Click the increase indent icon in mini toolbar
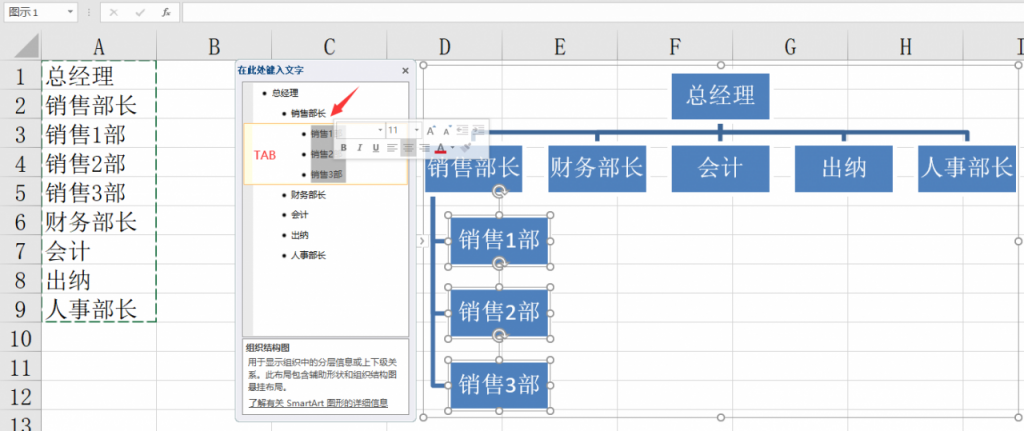Image resolution: width=1024 pixels, height=431 pixels. 479,130
